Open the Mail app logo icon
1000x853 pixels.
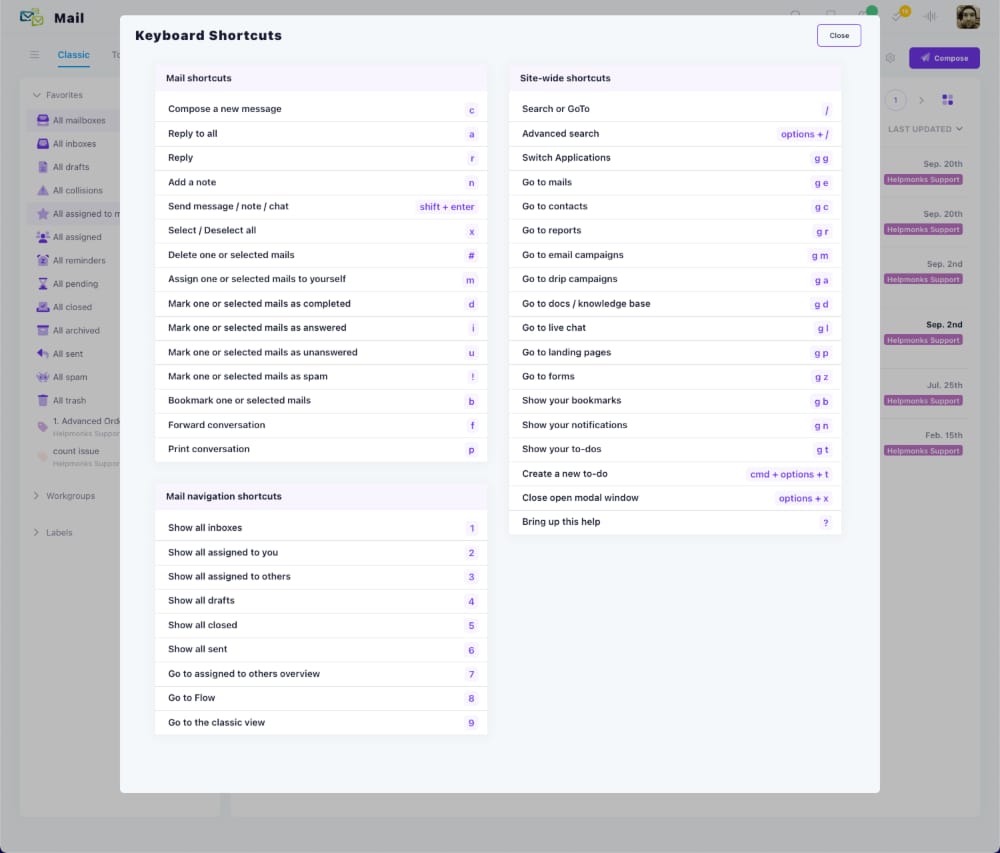[31, 17]
